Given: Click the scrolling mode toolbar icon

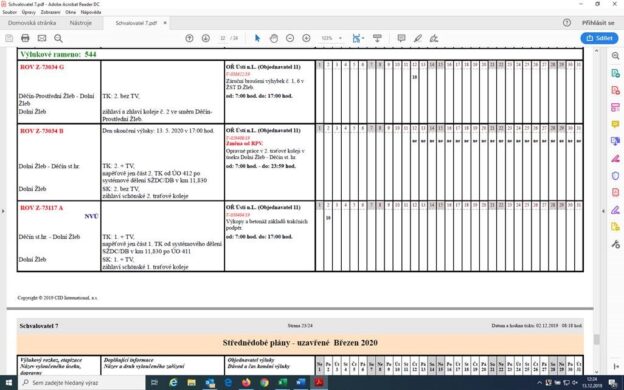Looking at the screenshot, I should click(377, 38).
